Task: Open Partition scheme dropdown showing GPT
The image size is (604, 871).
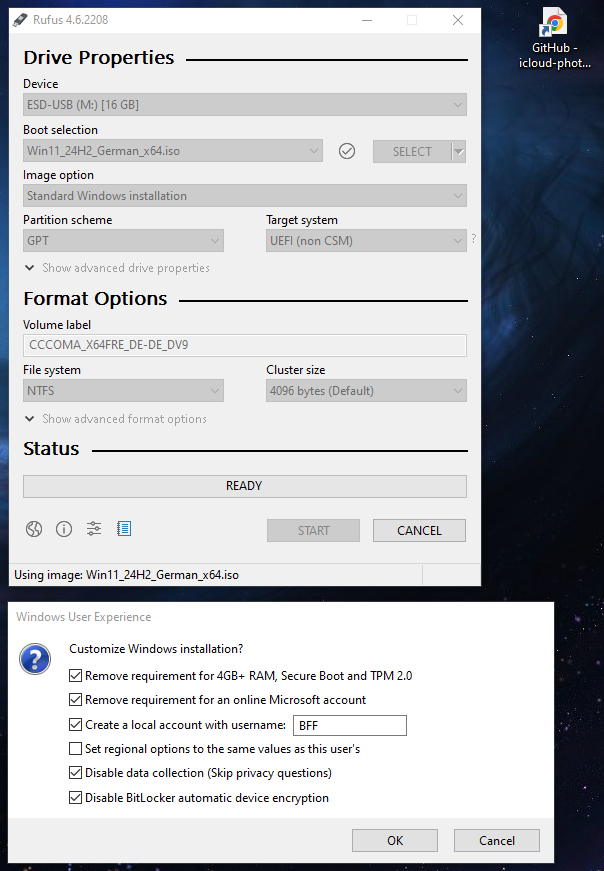Action: [x=123, y=241]
